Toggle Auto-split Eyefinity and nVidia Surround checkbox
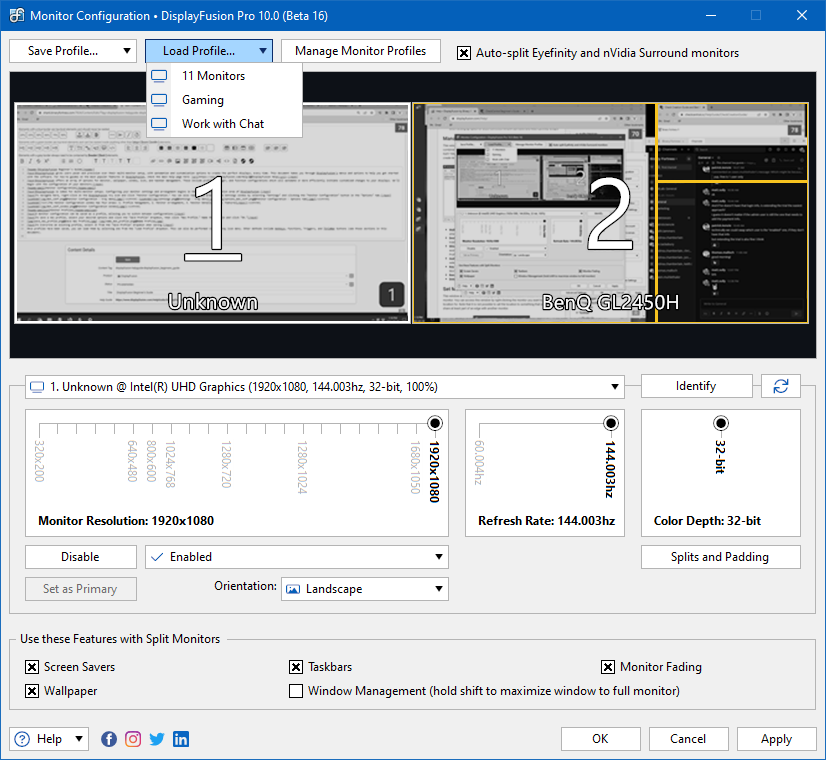 464,53
